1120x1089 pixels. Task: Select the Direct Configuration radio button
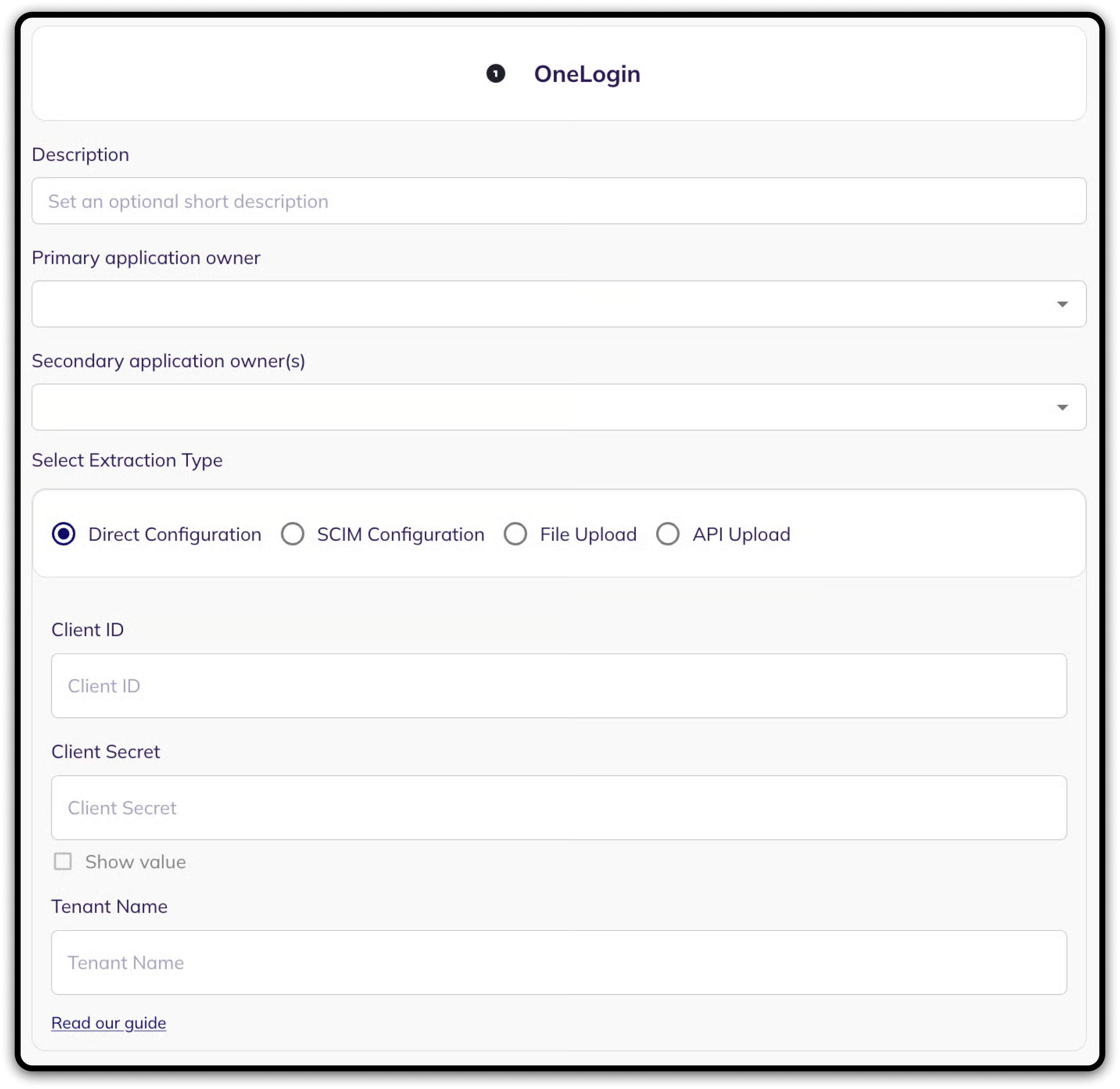pyautogui.click(x=63, y=534)
